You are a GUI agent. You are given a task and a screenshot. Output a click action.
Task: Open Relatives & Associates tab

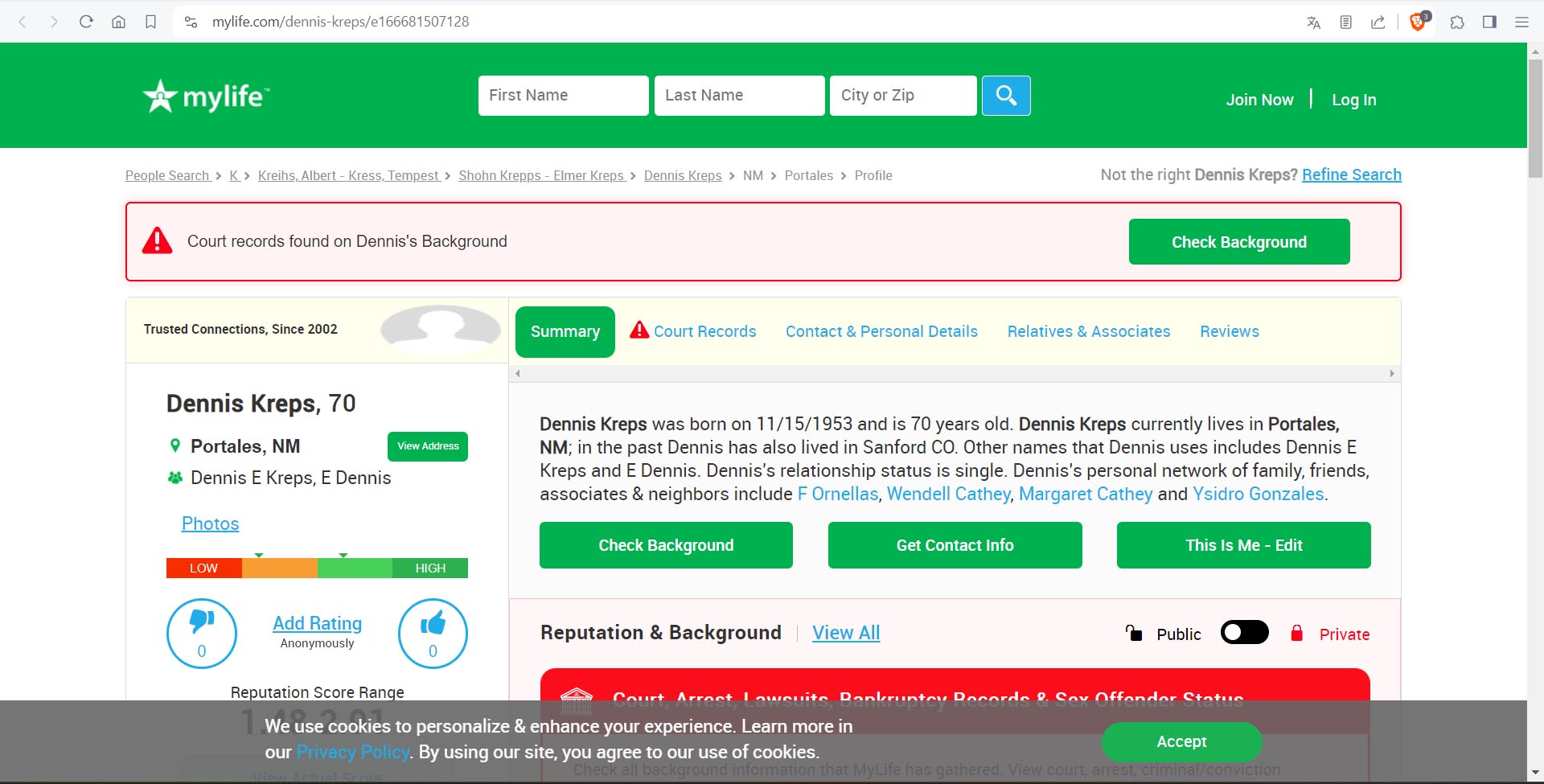click(1089, 331)
